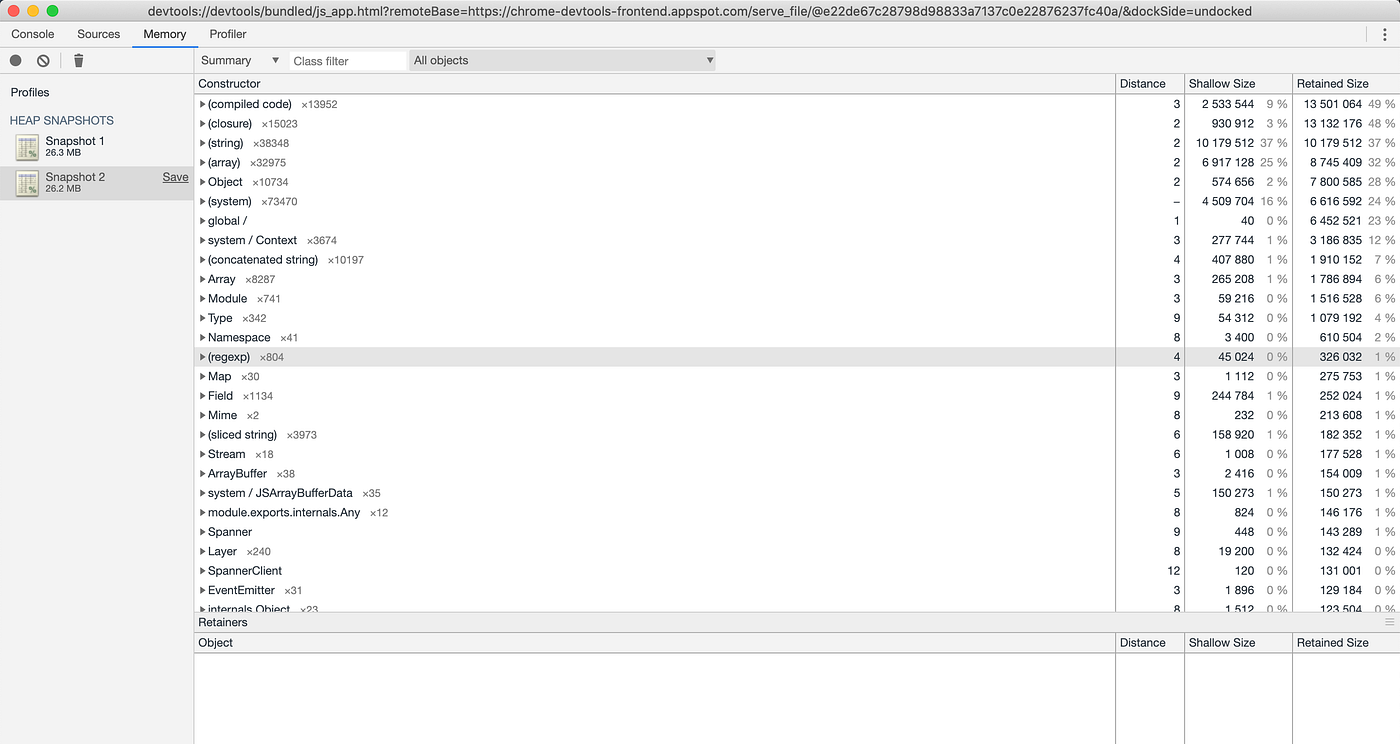Switch to the Sources tab

tap(98, 33)
